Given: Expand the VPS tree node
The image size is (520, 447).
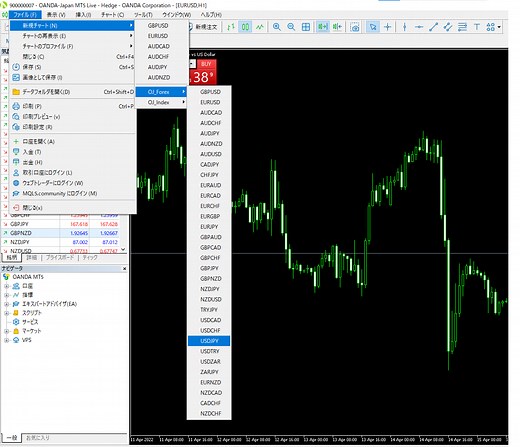Looking at the screenshot, I should 6,340.
